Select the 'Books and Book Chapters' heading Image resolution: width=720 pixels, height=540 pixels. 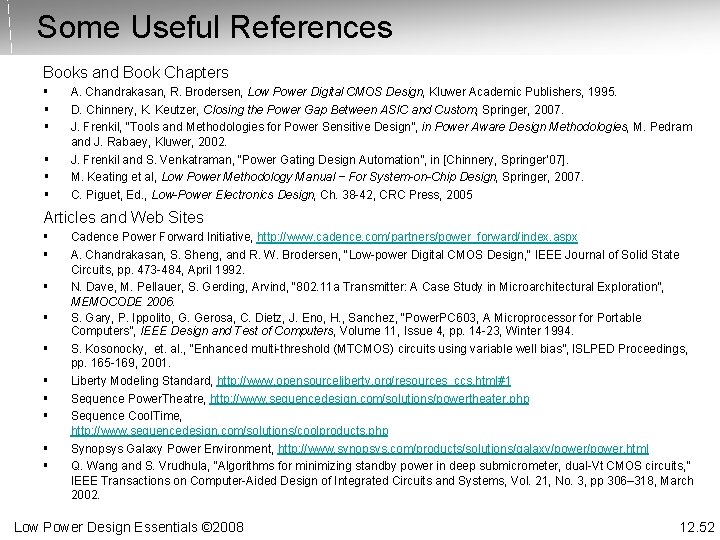(135, 73)
